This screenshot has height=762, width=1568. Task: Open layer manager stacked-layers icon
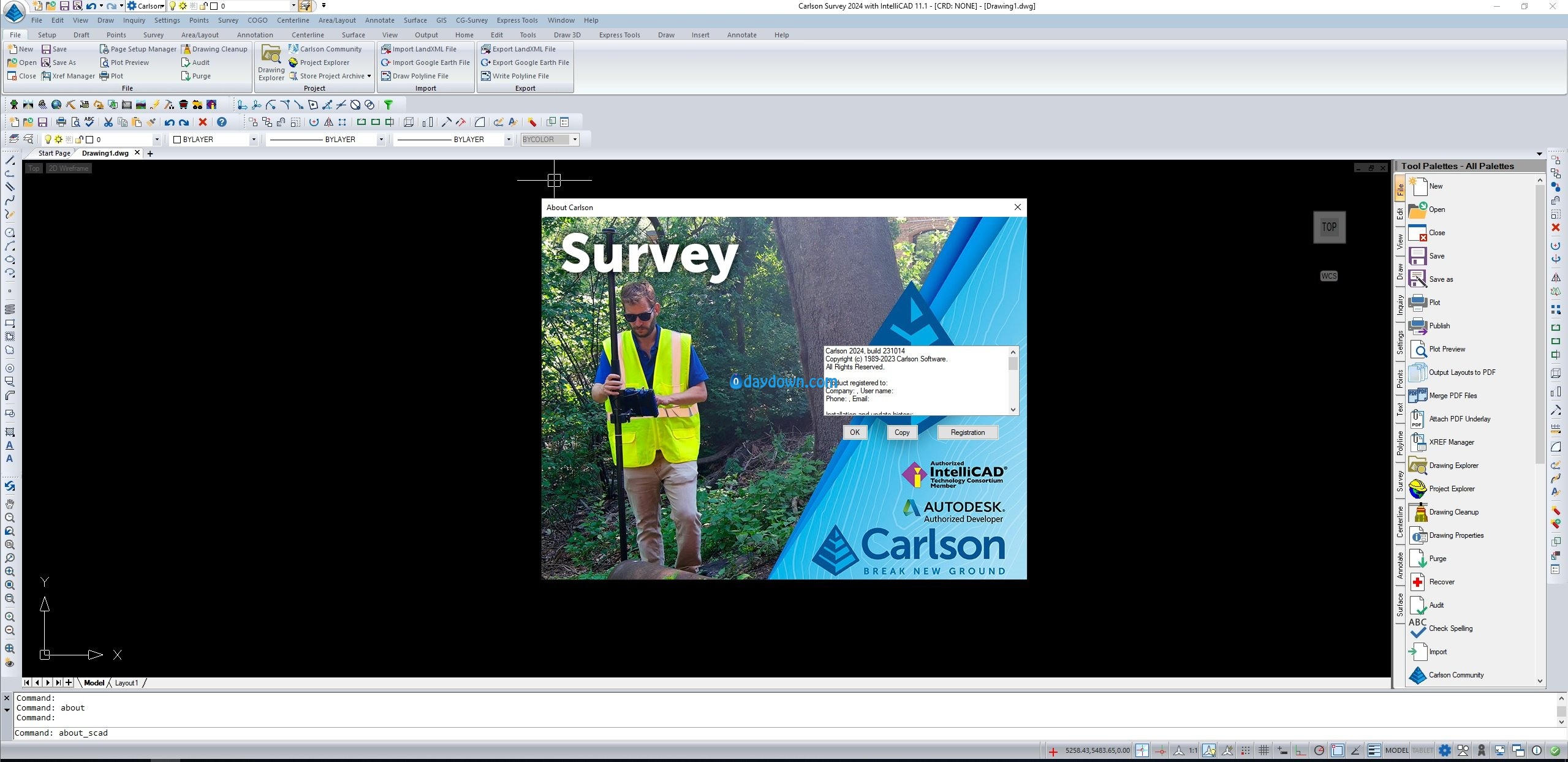(x=13, y=139)
